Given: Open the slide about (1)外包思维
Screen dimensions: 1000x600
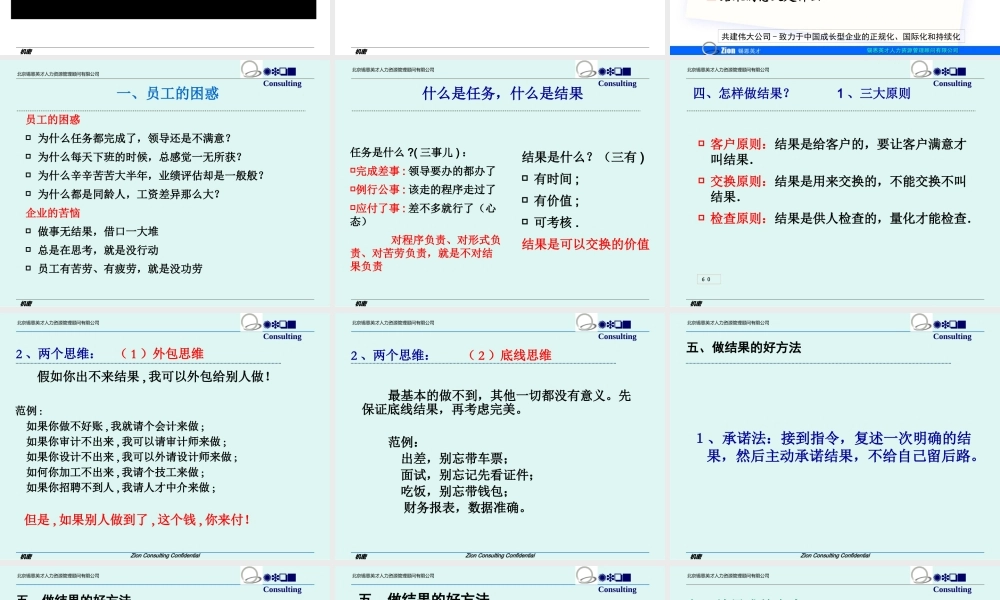Looking at the screenshot, I should (x=165, y=436).
